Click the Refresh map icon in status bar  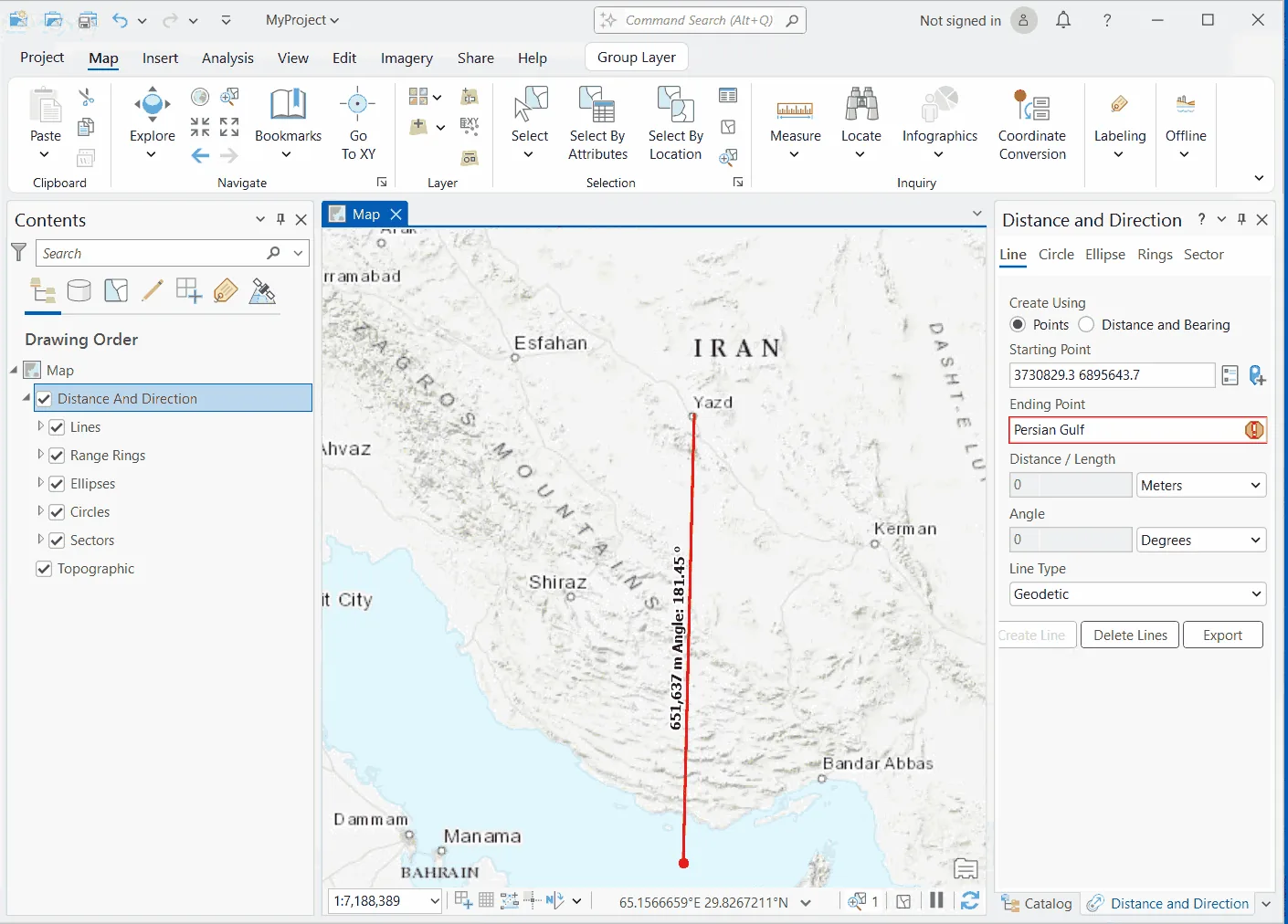click(x=970, y=901)
